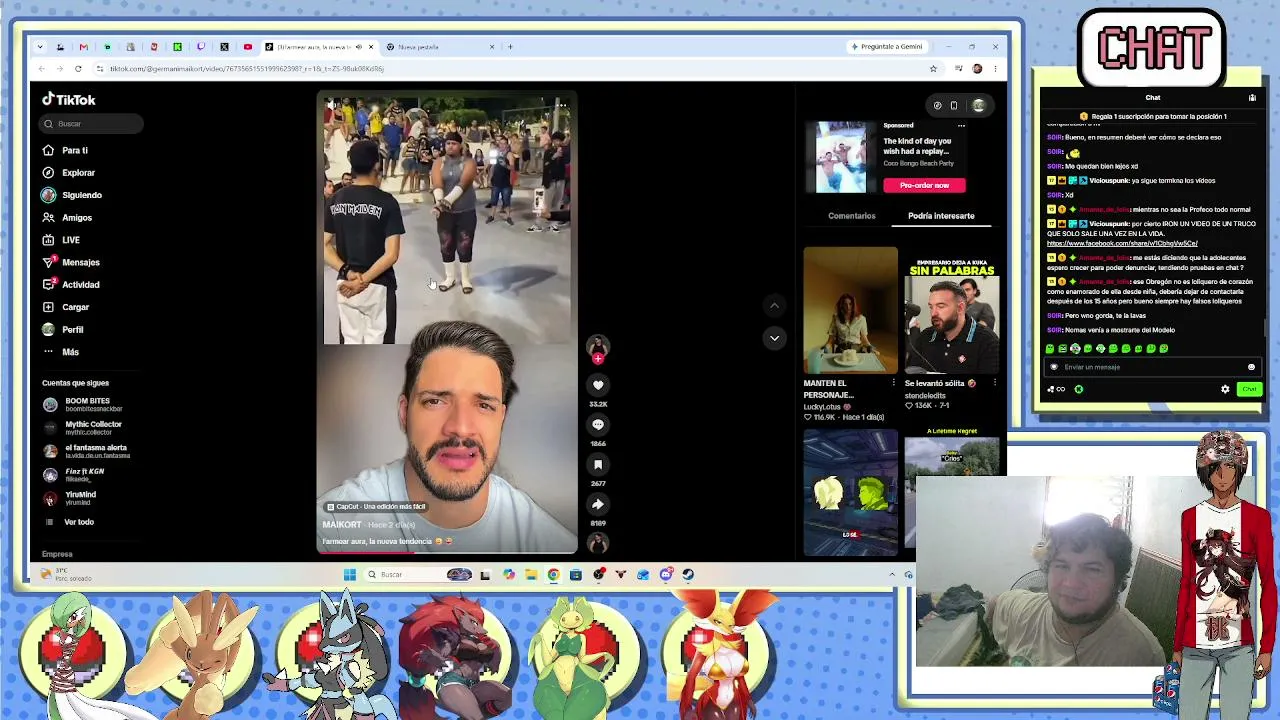
Task: Focus the TikTok Buscar search field
Action: click(92, 124)
